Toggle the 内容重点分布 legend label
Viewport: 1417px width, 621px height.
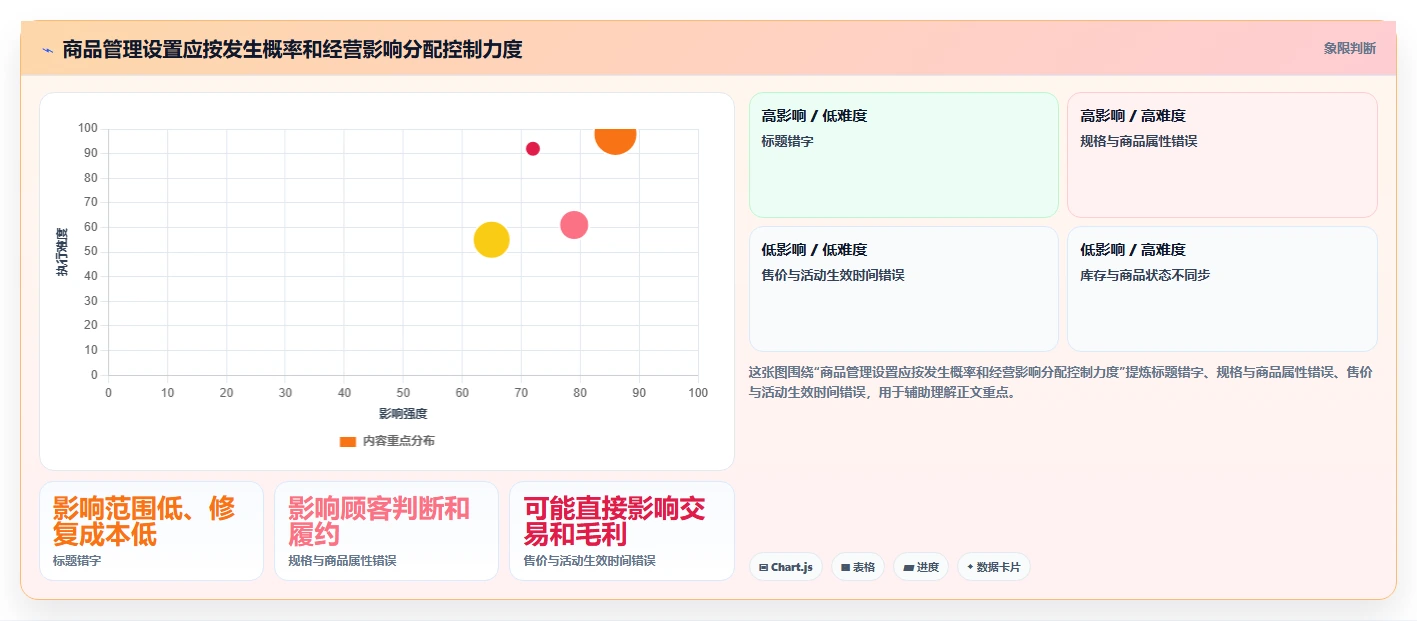pyautogui.click(x=398, y=441)
